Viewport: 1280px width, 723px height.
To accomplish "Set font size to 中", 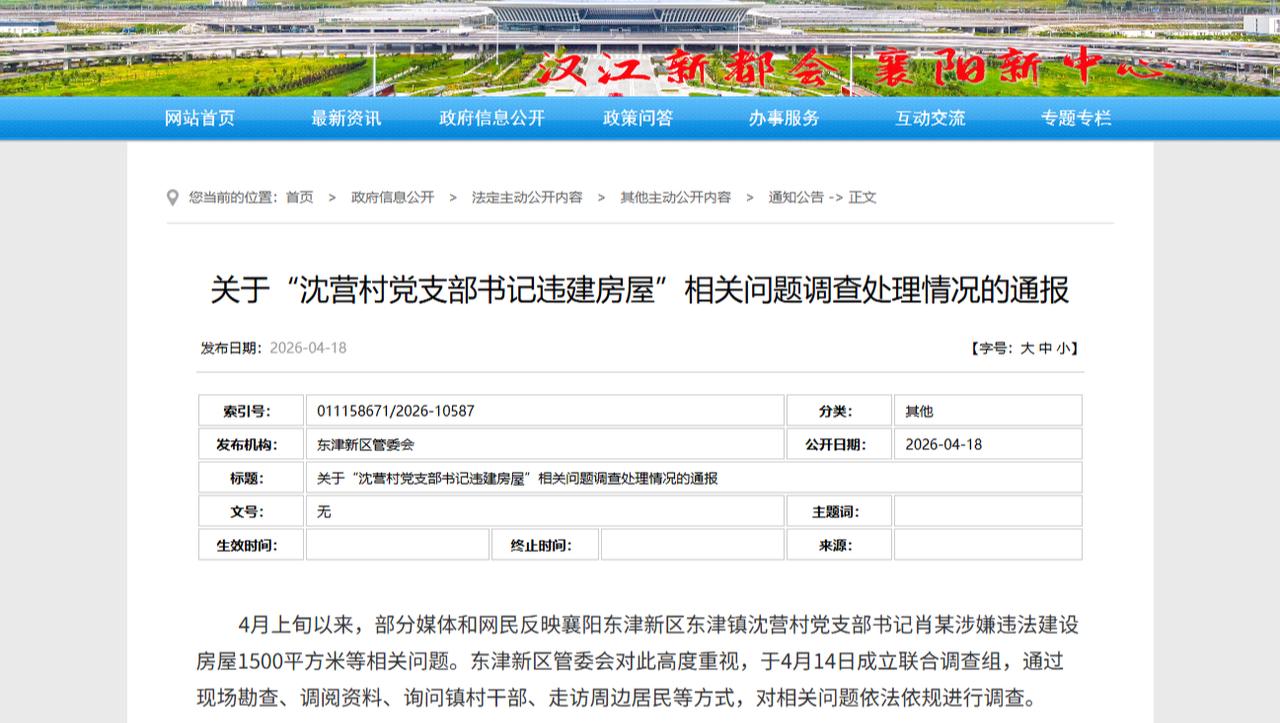I will pos(1045,349).
